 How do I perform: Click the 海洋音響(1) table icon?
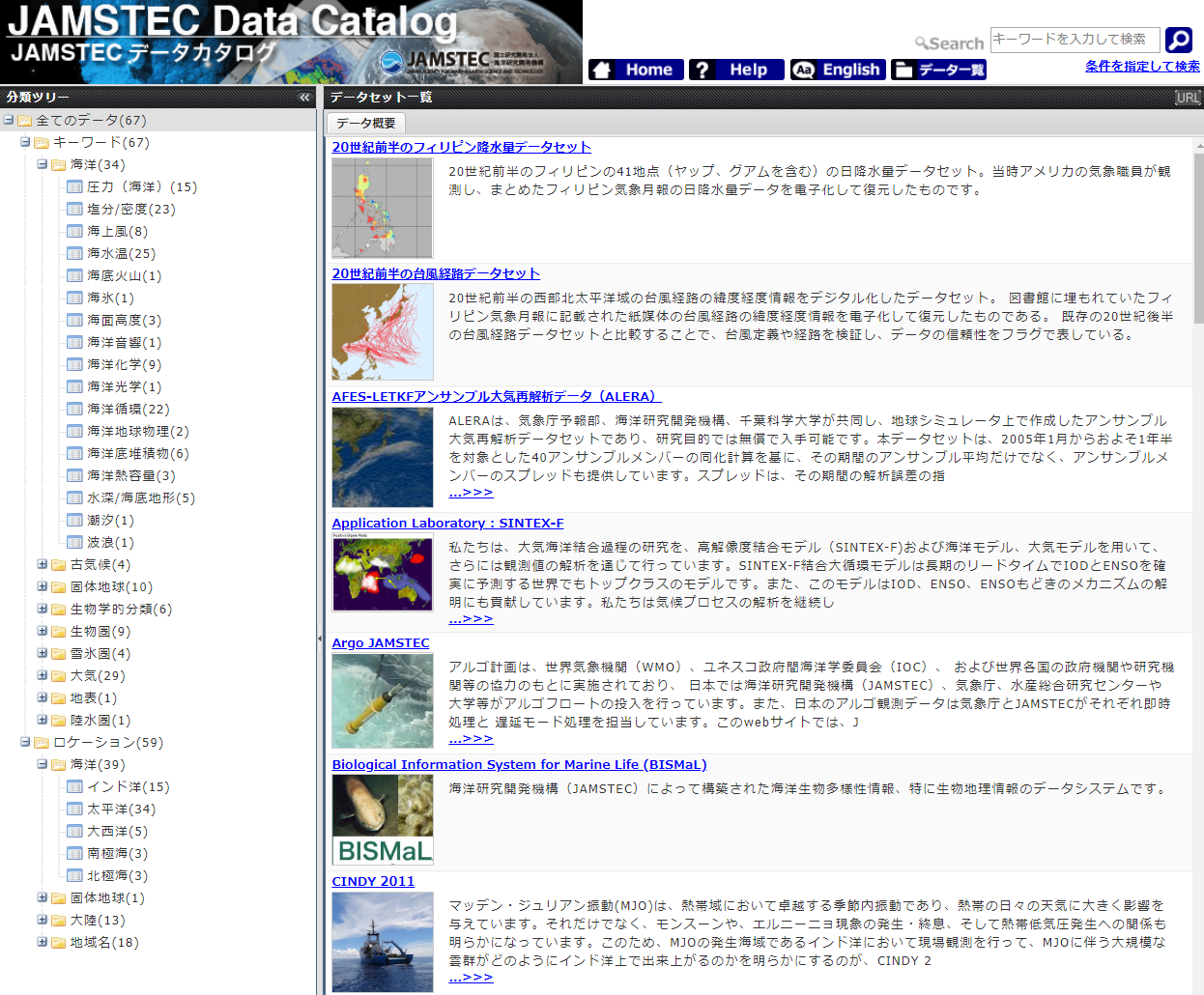tap(74, 343)
